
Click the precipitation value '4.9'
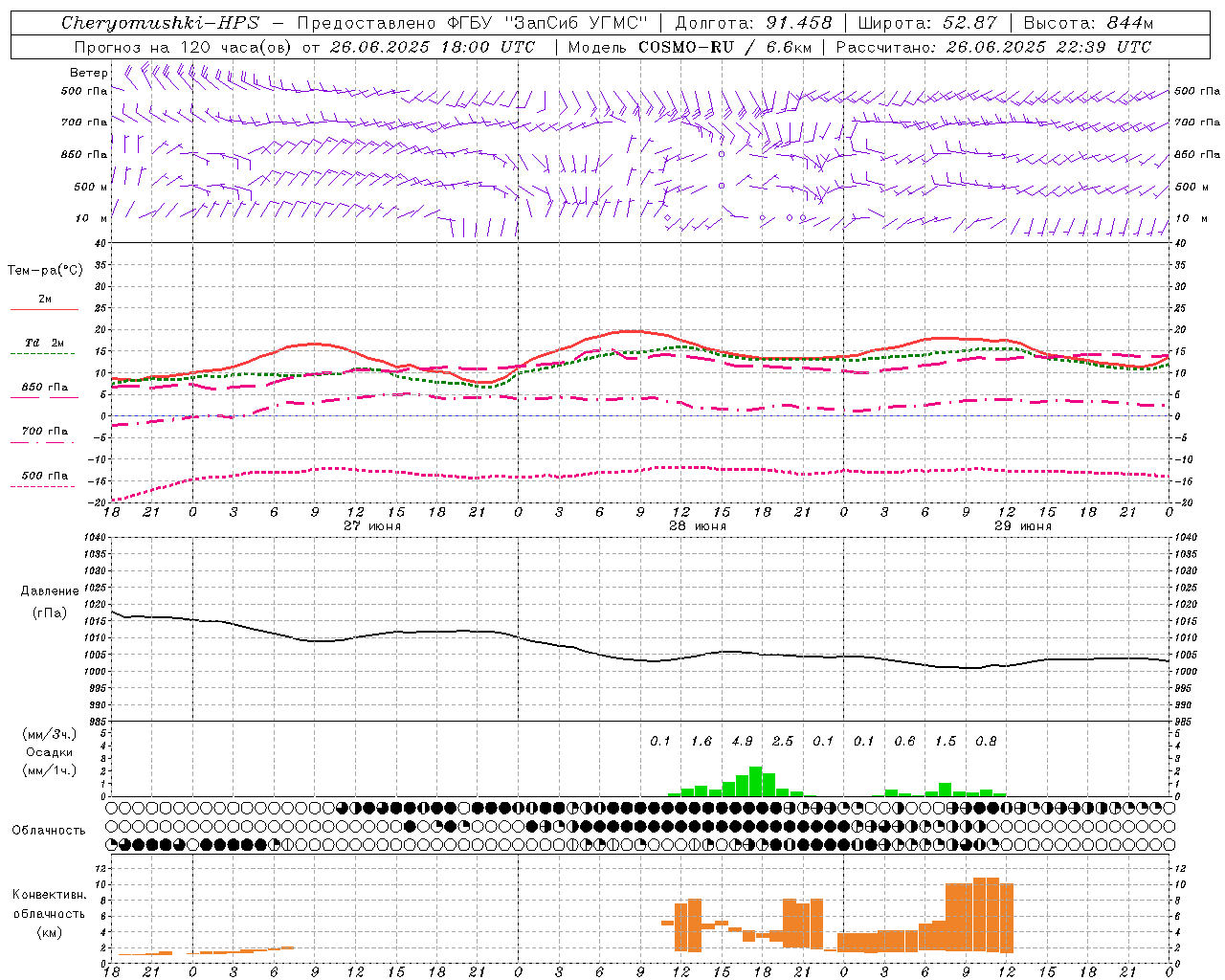tap(742, 741)
